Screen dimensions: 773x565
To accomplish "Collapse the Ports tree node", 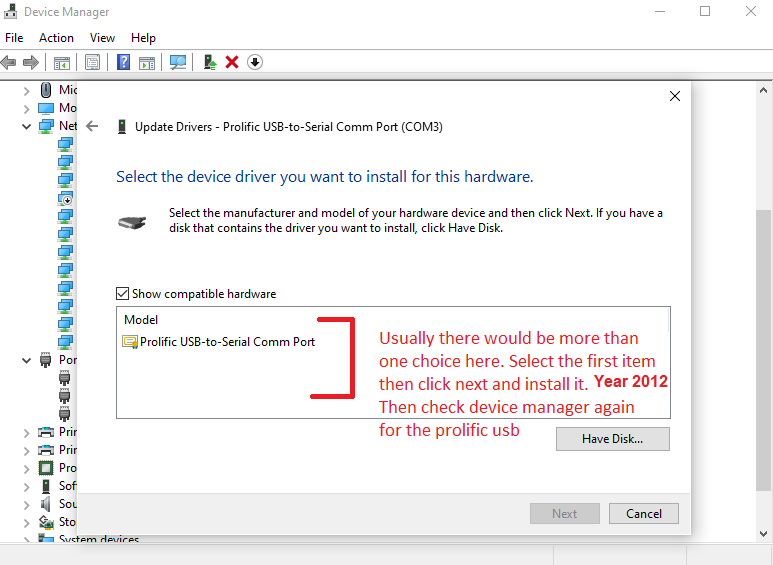I will tap(27, 360).
